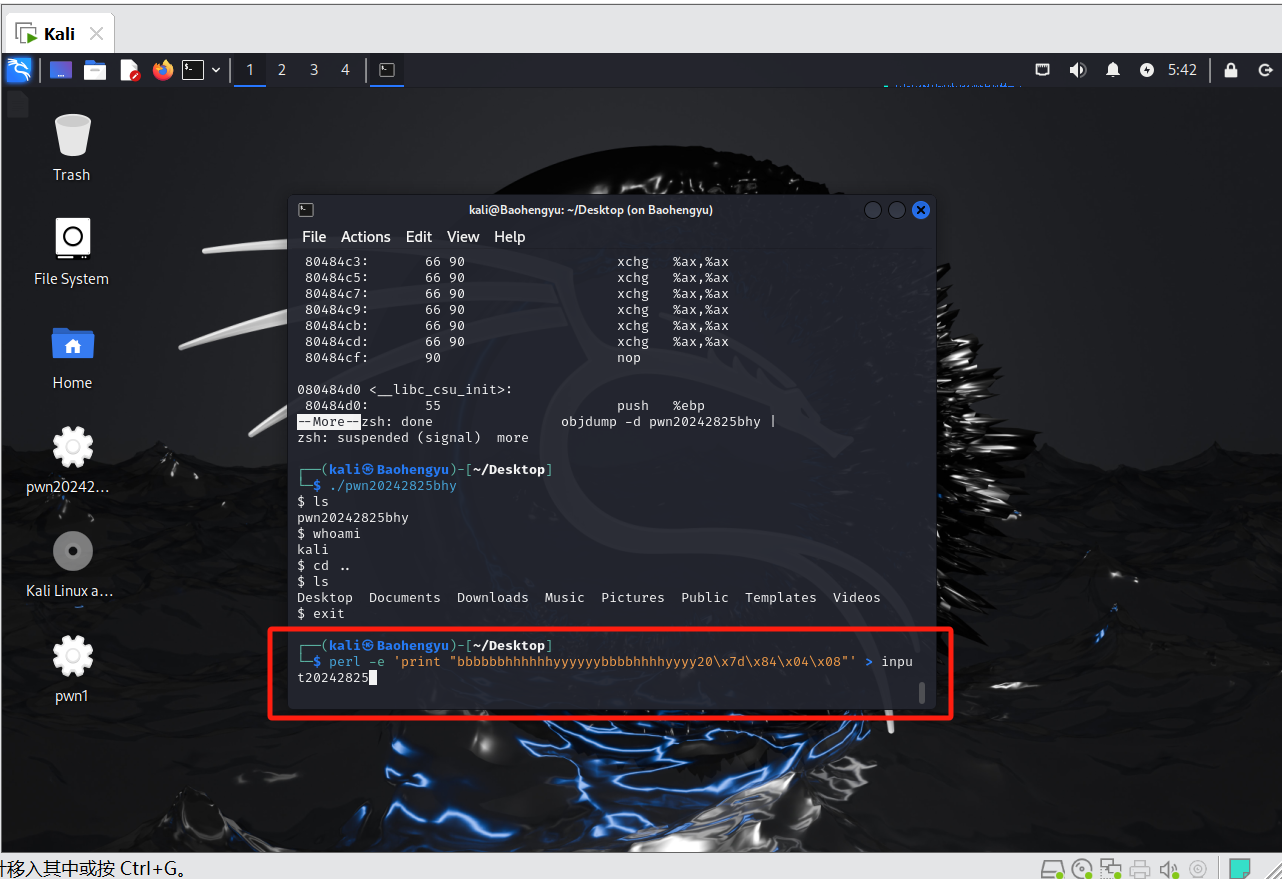Screen dimensions: 1282x879
Task: Click 'Pictures' in the ls output
Action: tap(633, 598)
